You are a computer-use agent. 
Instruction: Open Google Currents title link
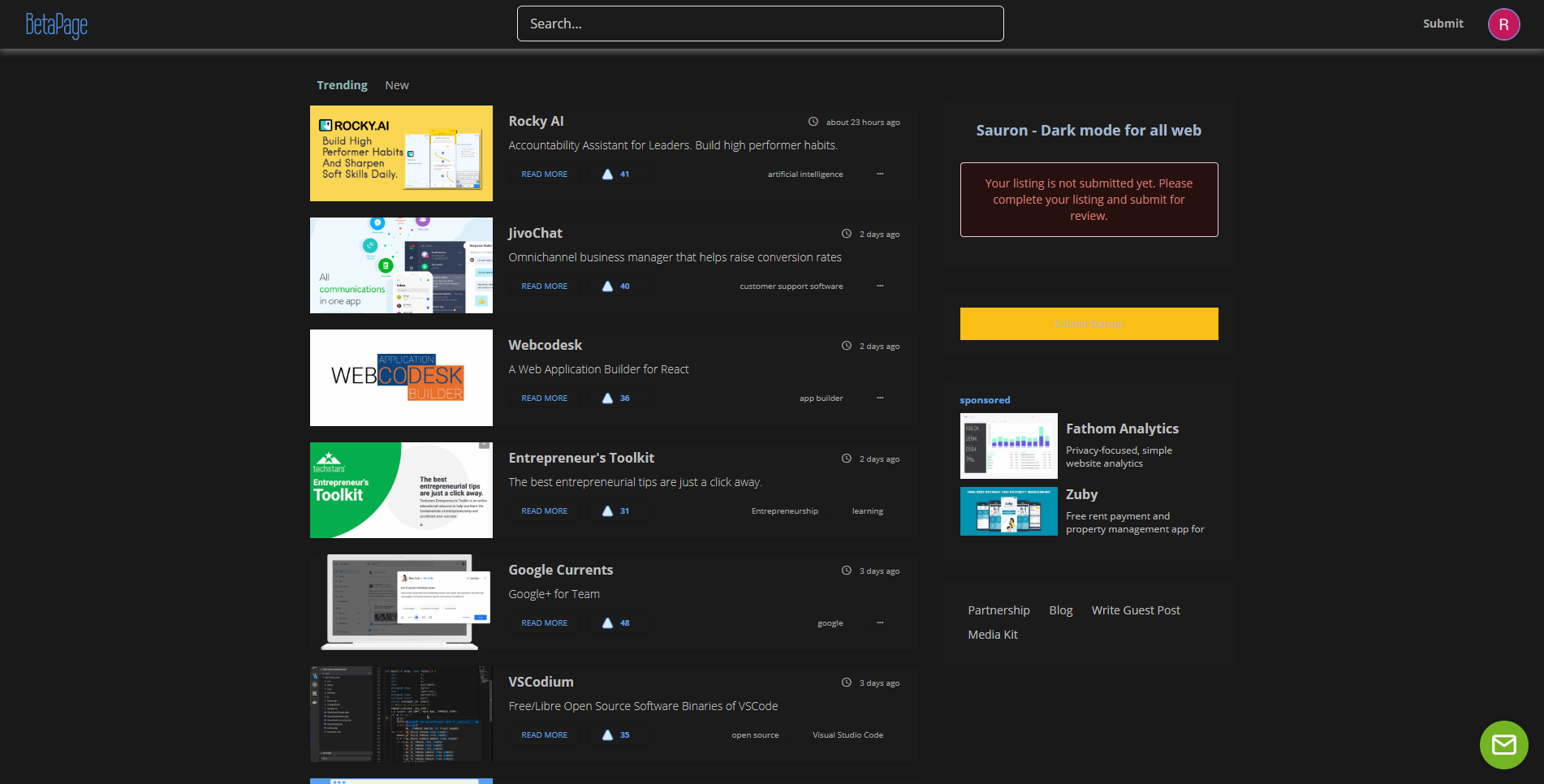560,570
